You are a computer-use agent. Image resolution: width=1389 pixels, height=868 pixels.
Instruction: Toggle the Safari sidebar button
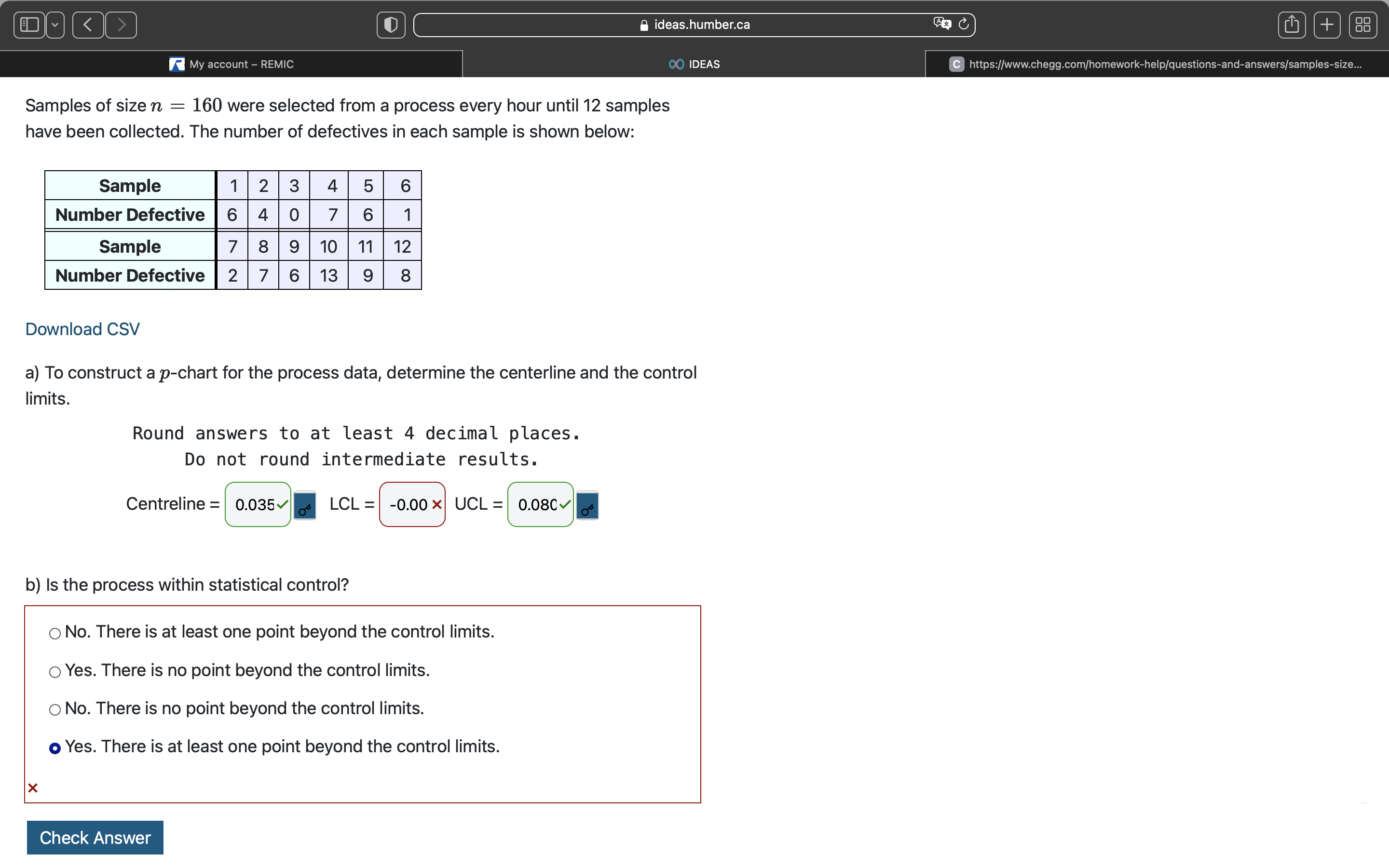tap(29, 25)
